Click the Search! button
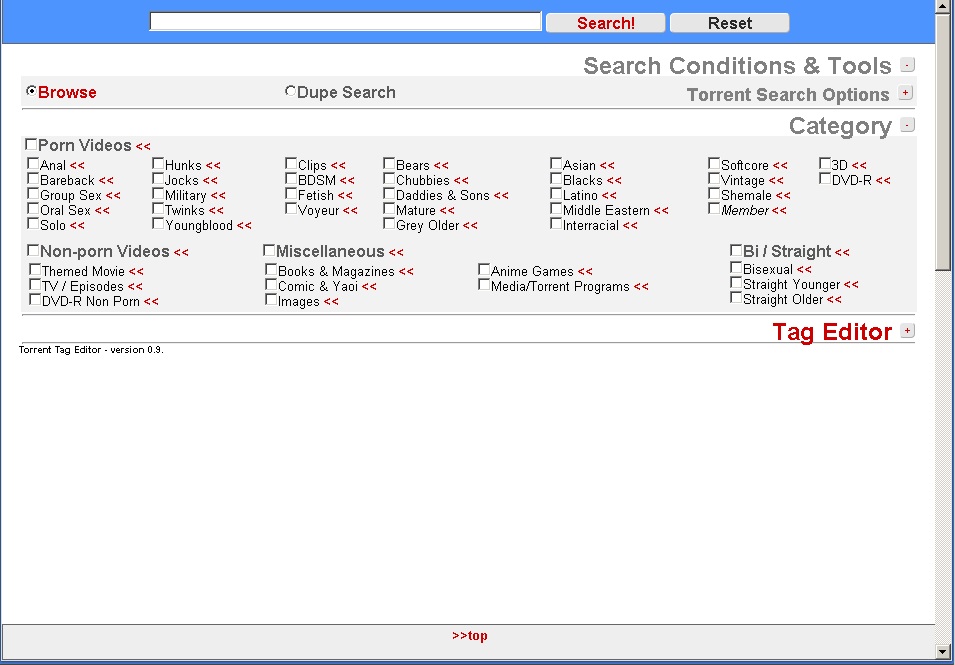Image resolution: width=955 pixels, height=665 pixels. point(605,23)
